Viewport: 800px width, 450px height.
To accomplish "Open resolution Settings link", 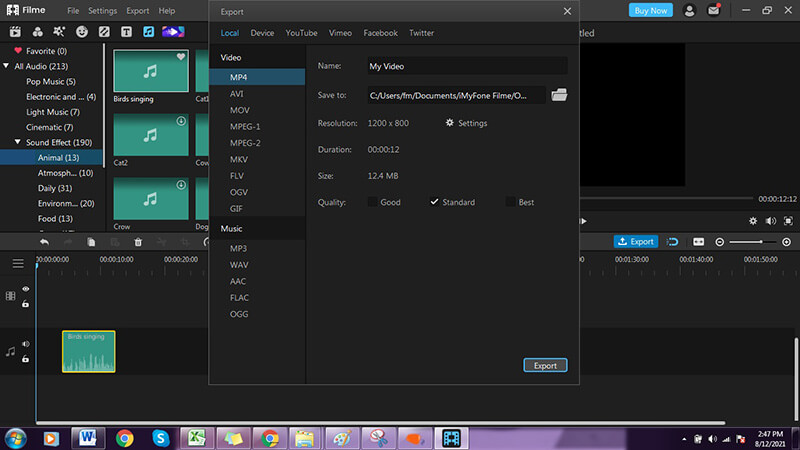I will tap(466, 123).
